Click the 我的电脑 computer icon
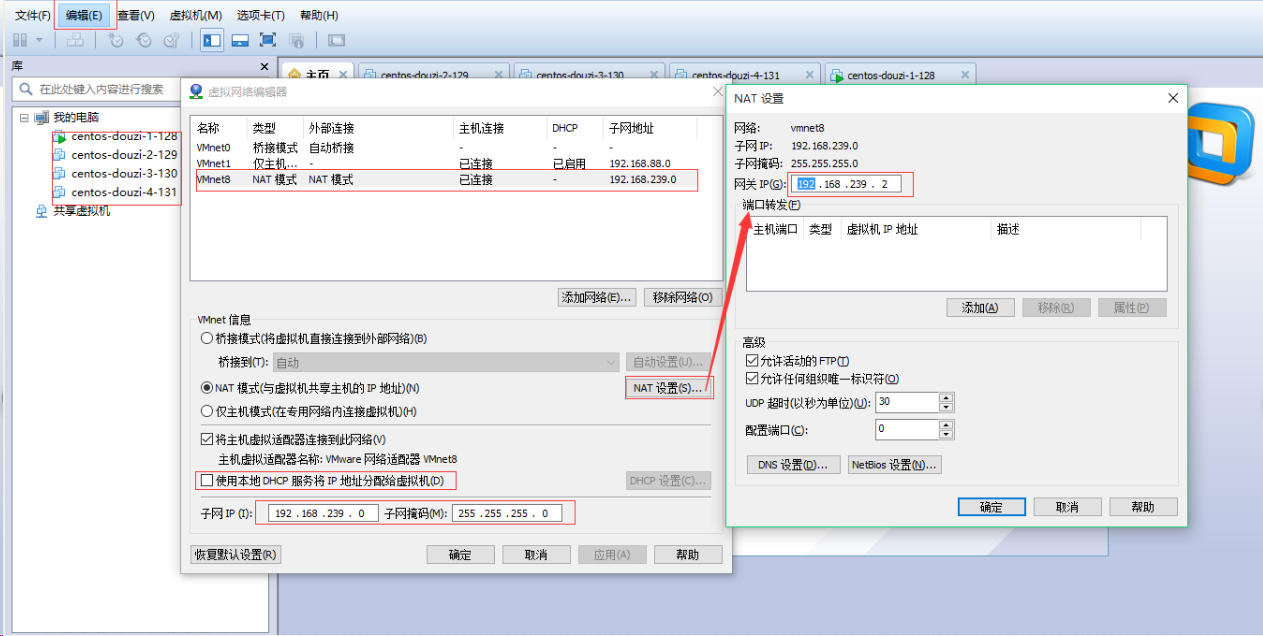Image resolution: width=1263 pixels, height=636 pixels. (x=41, y=118)
